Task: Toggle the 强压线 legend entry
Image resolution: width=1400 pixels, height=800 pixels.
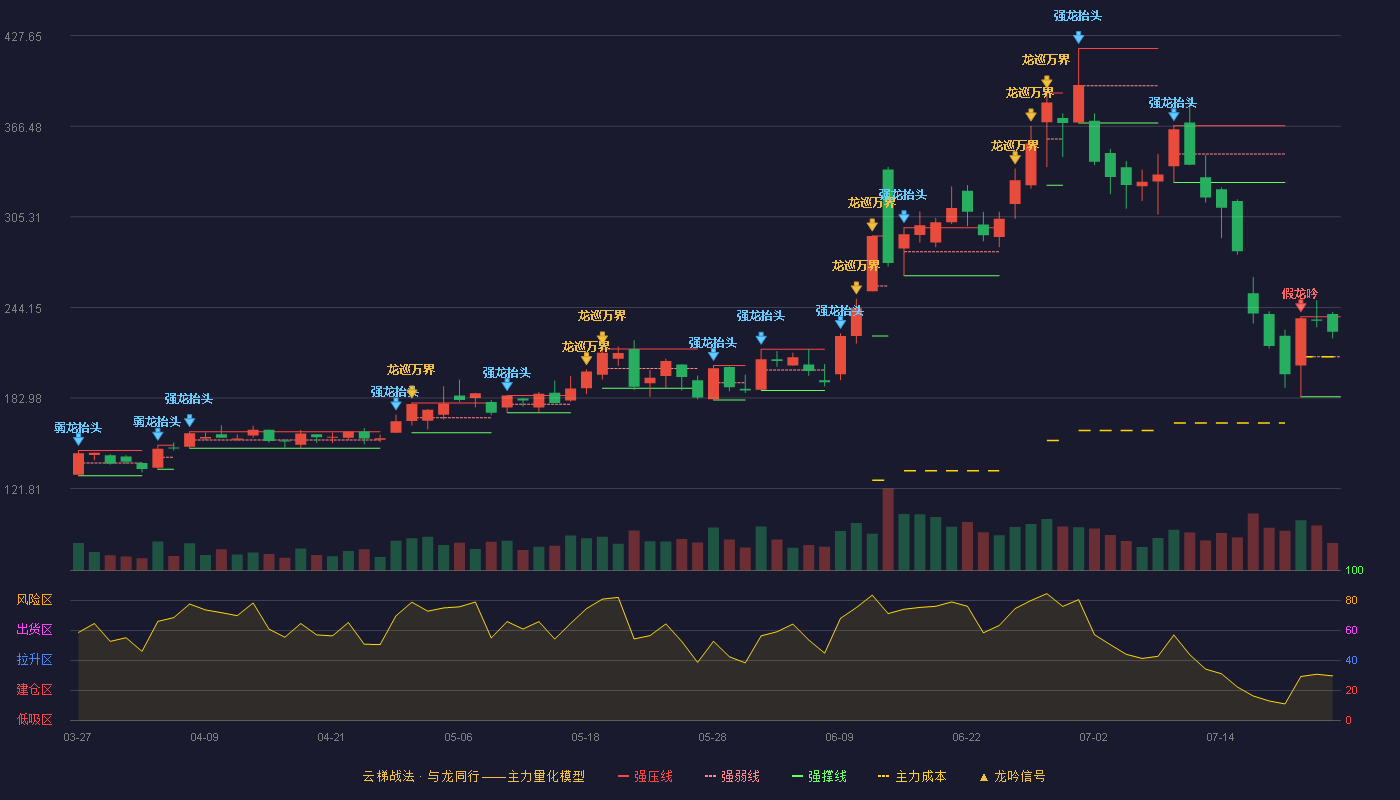Action: pyautogui.click(x=645, y=776)
